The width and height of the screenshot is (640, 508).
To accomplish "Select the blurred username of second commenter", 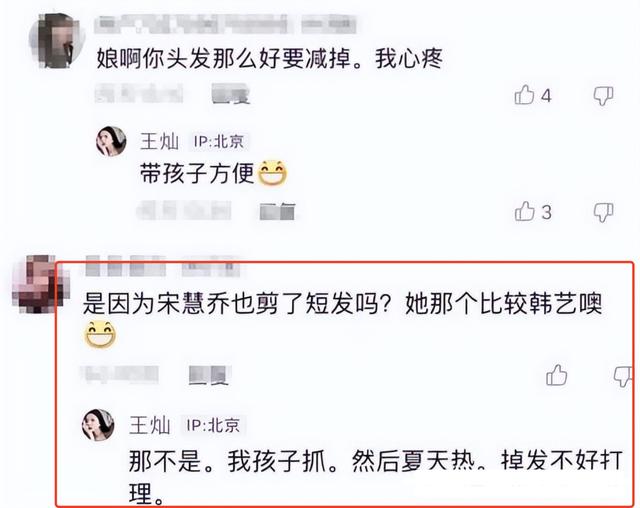I will pos(162,266).
